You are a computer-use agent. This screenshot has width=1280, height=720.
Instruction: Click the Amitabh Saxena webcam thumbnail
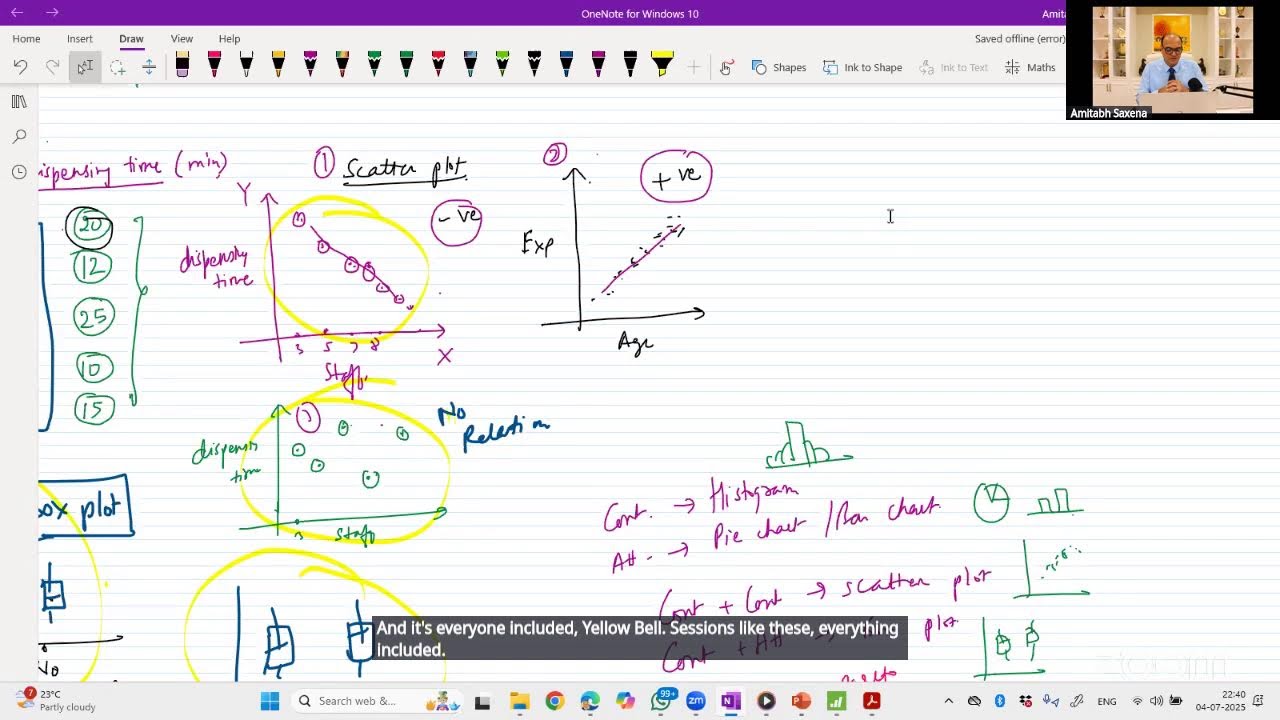click(1172, 61)
